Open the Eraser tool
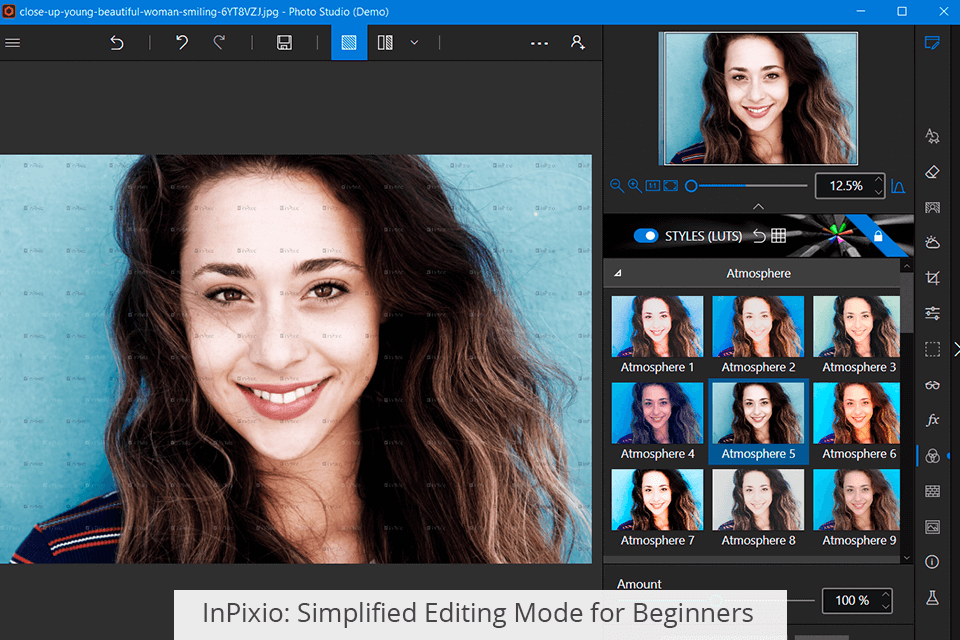Screen dimensions: 960x640 tap(932, 172)
